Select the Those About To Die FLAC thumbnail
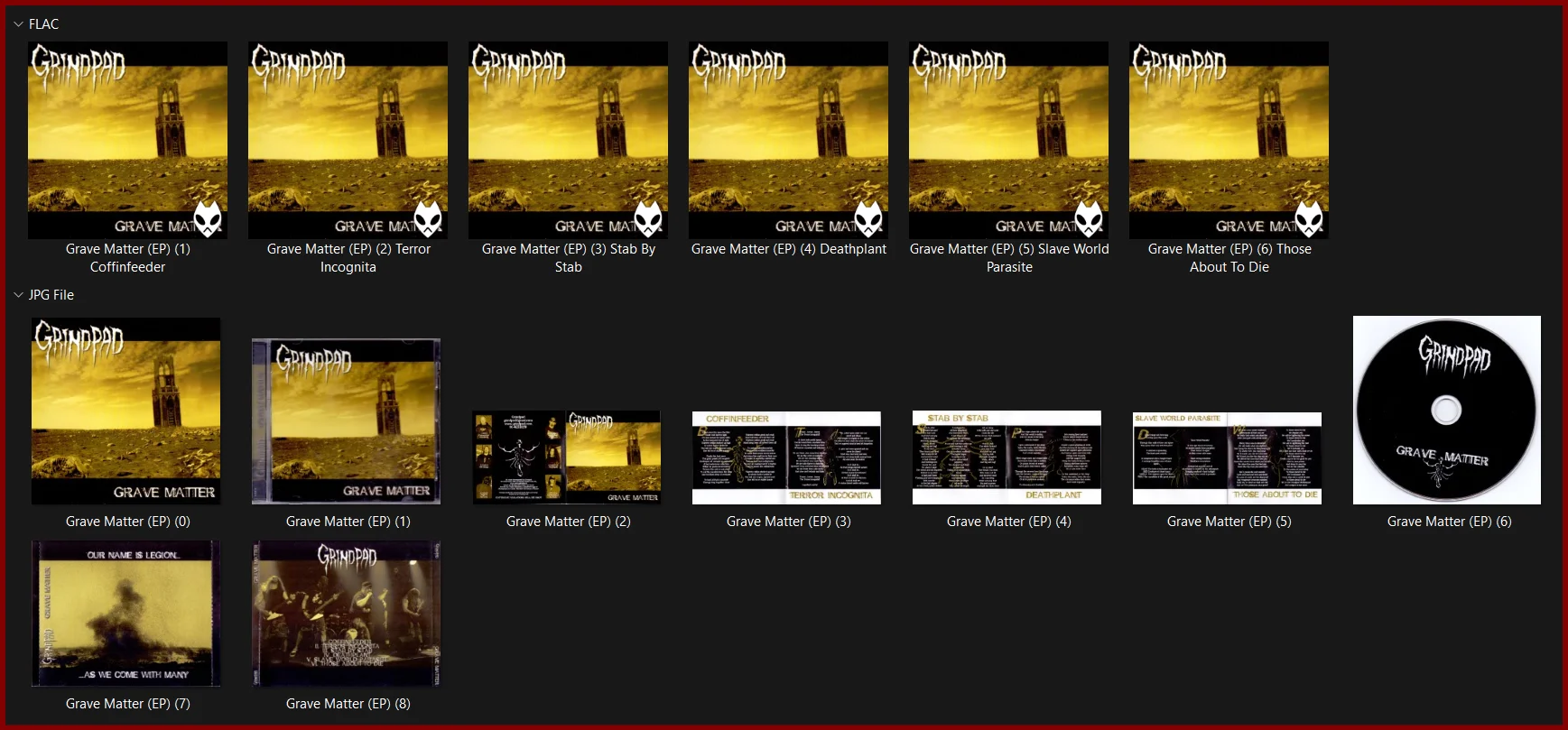Viewport: 1568px width, 730px height. click(x=1229, y=140)
